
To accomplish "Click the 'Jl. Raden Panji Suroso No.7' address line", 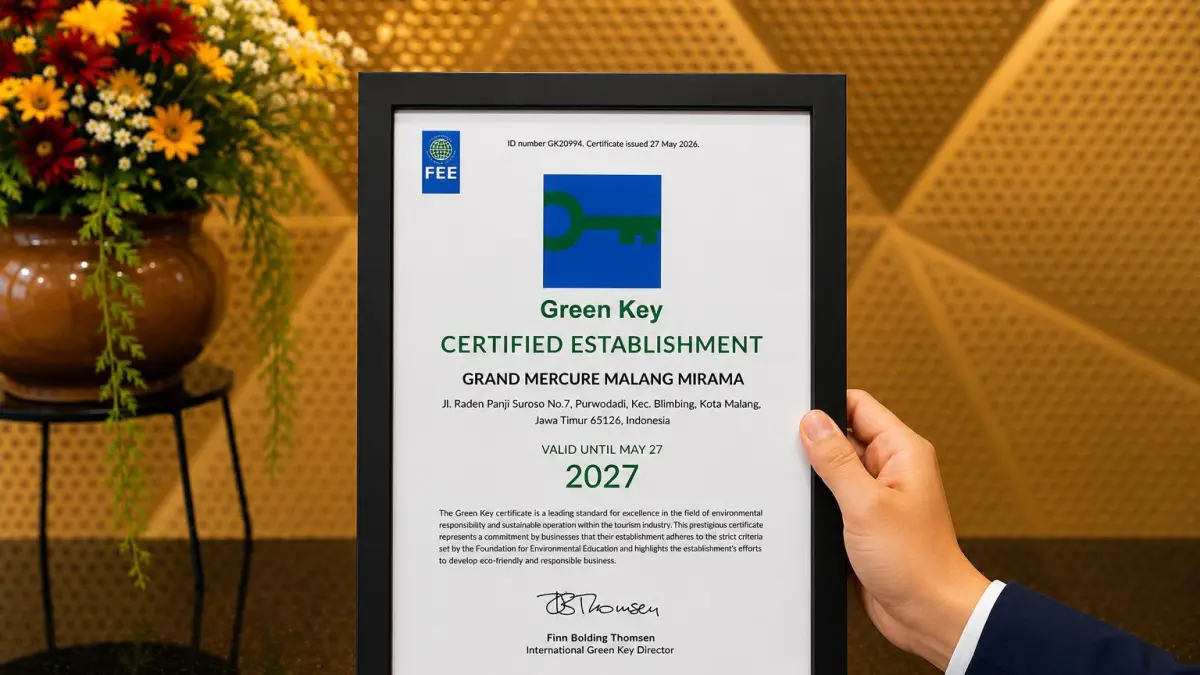I will pos(601,404).
